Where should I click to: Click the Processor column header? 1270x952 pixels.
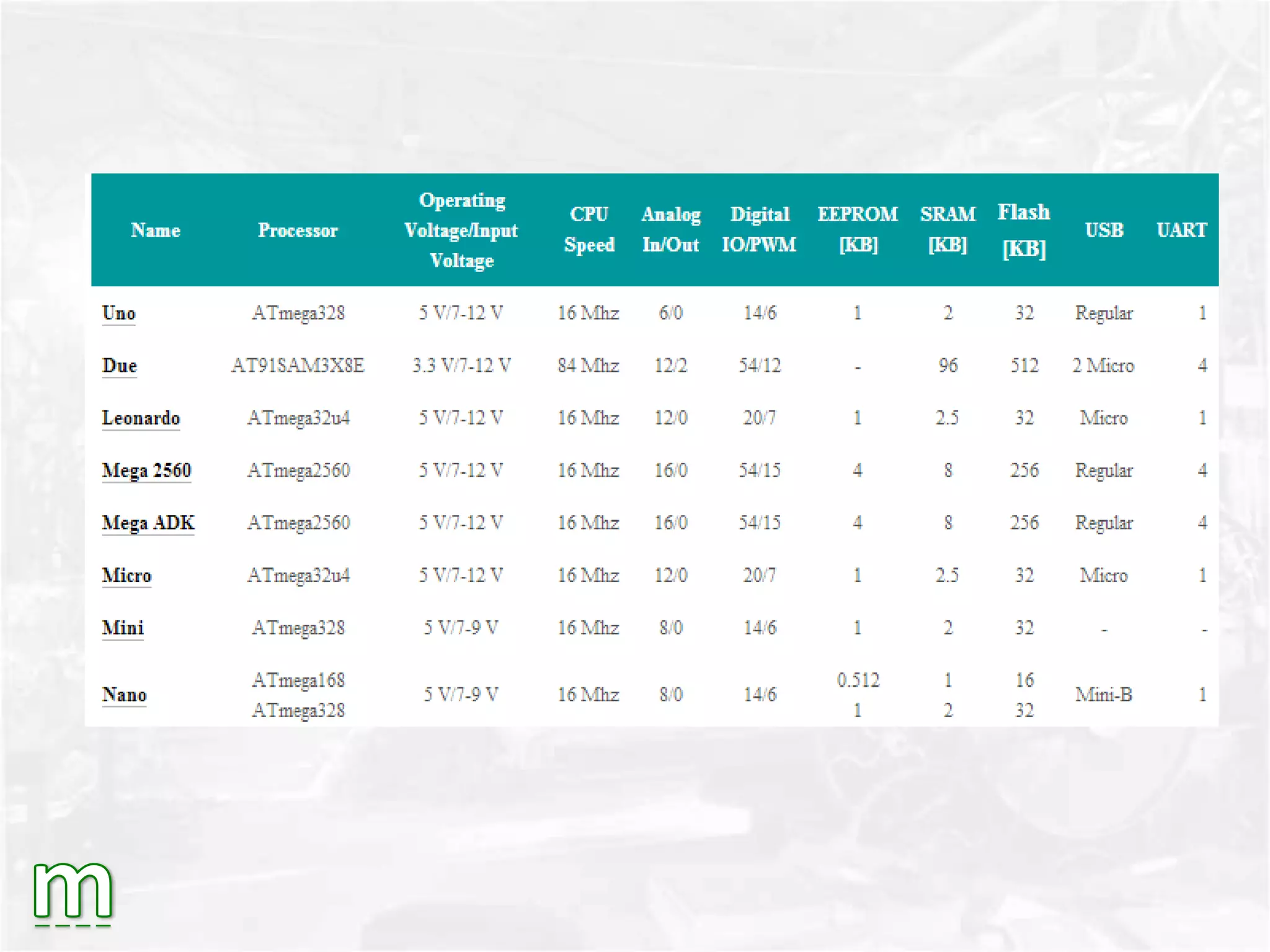point(298,231)
